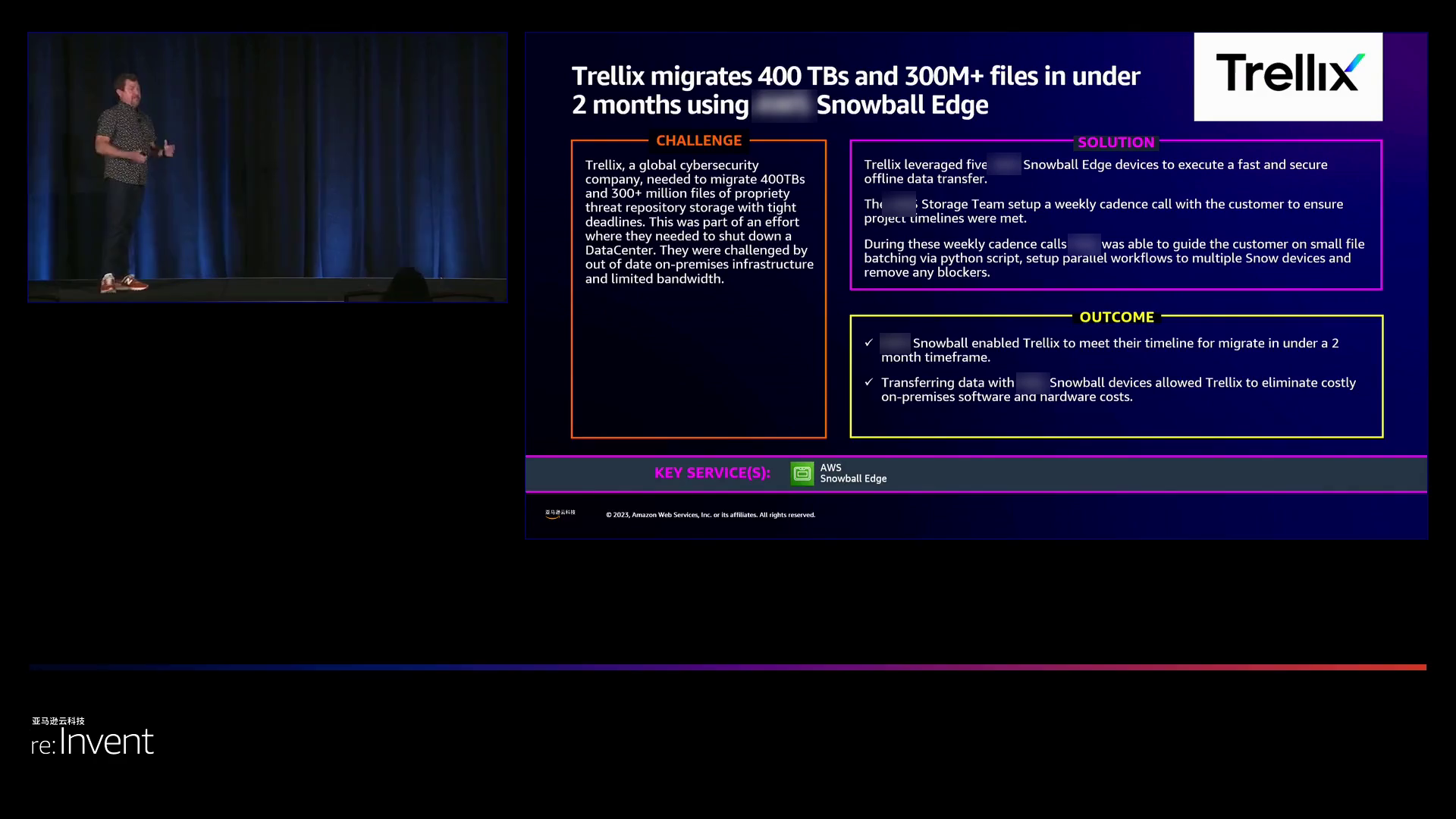Click the re:Invent logo

(93, 742)
